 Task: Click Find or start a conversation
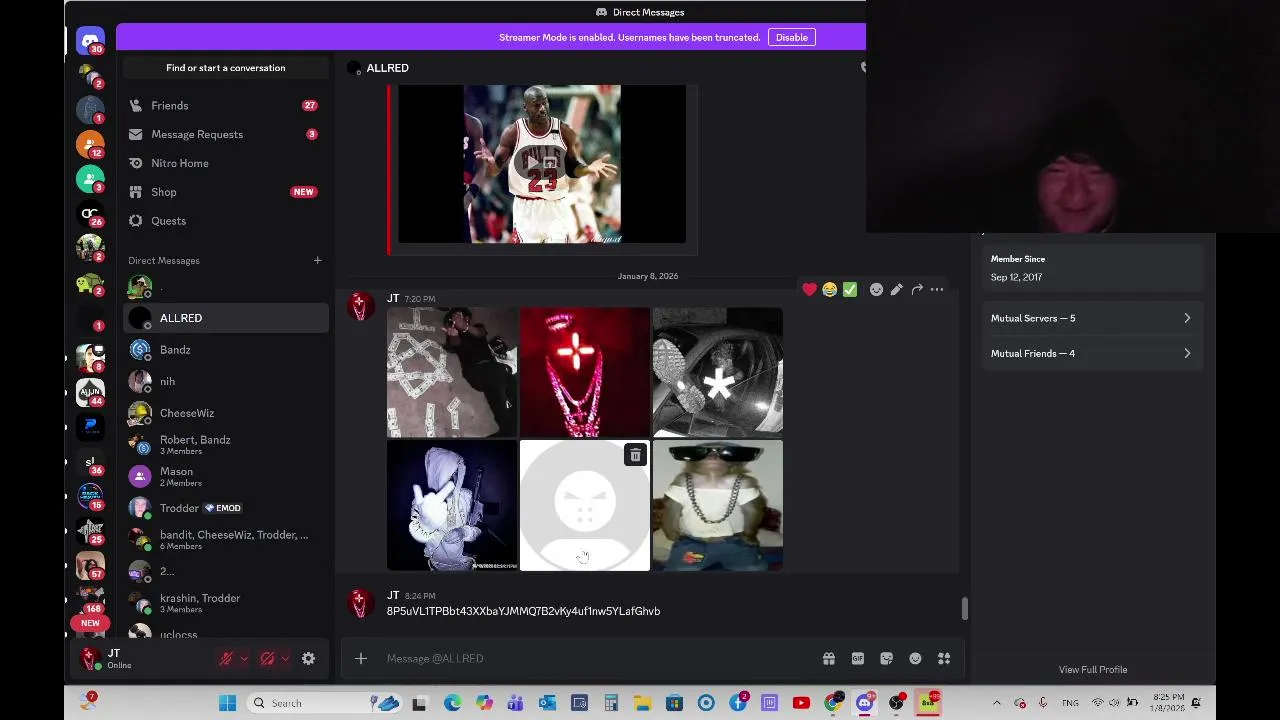[x=226, y=68]
